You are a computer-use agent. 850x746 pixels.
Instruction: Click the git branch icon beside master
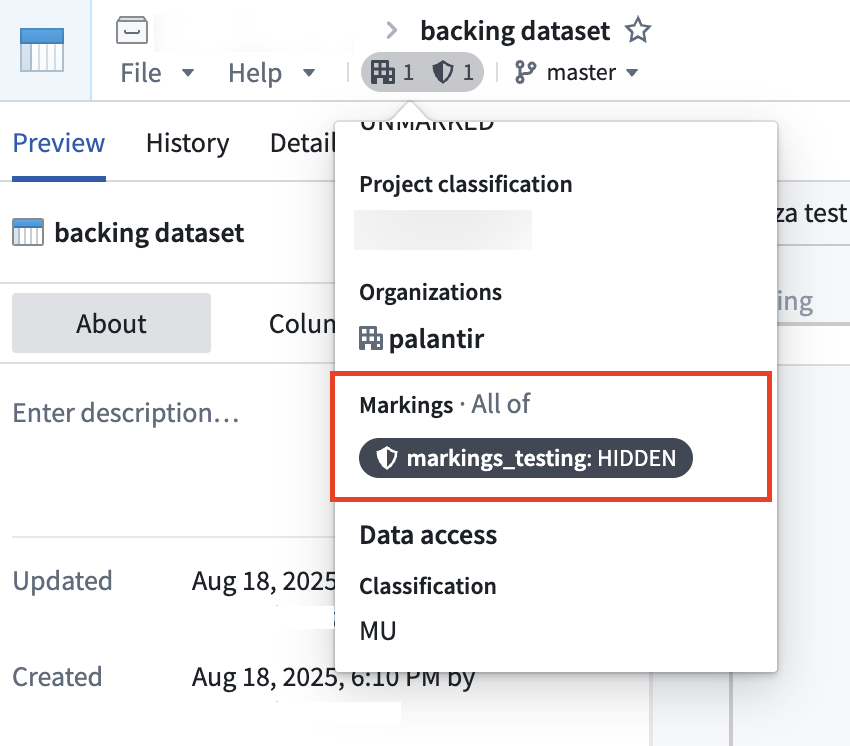(x=525, y=72)
